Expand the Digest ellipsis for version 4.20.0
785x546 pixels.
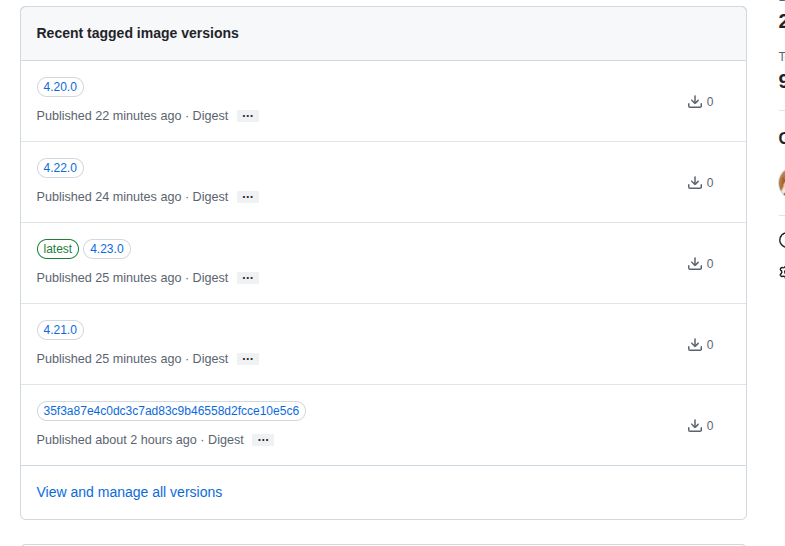(248, 116)
